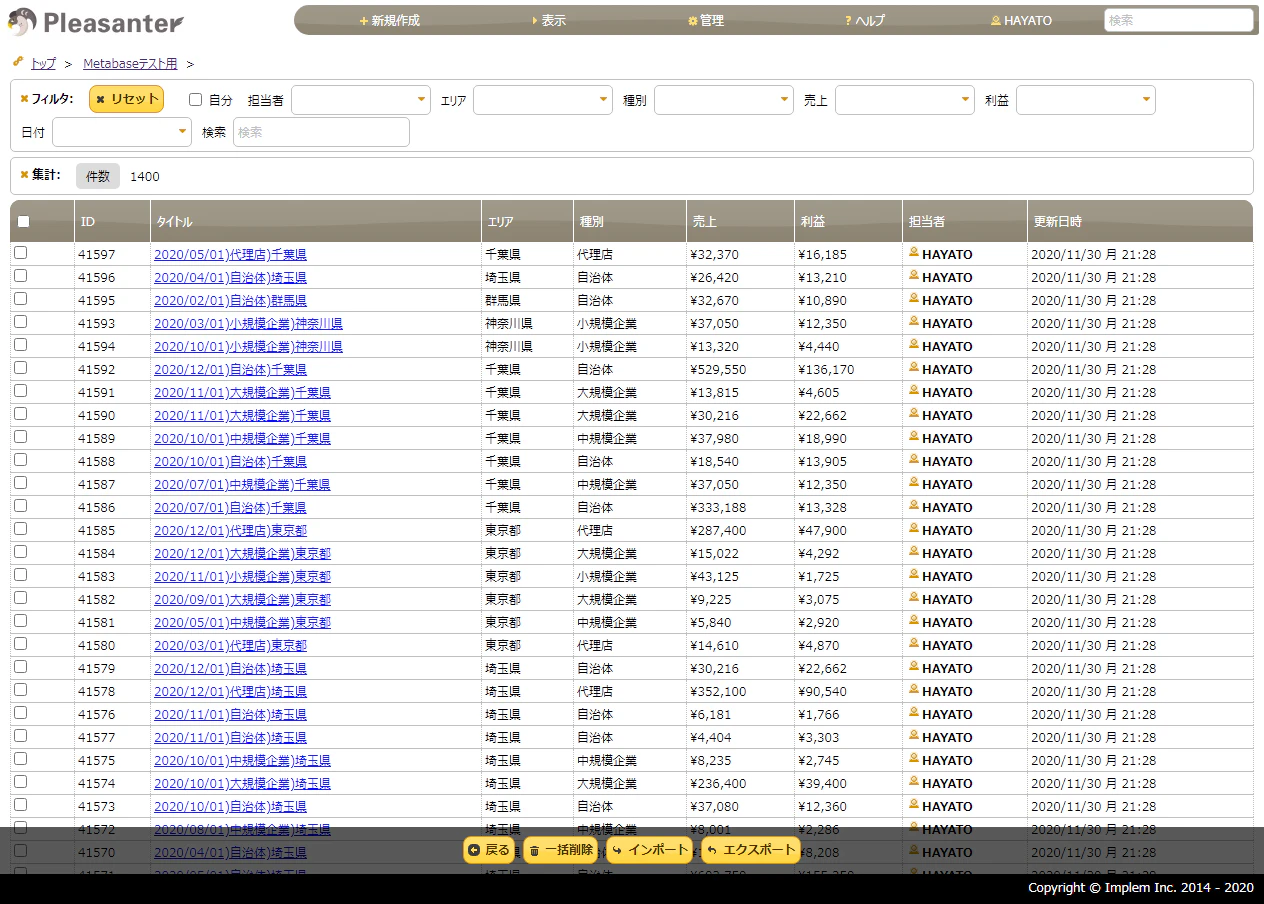Open the 担当者 filter dropdown
Screen dimensions: 1264x904
click(361, 100)
